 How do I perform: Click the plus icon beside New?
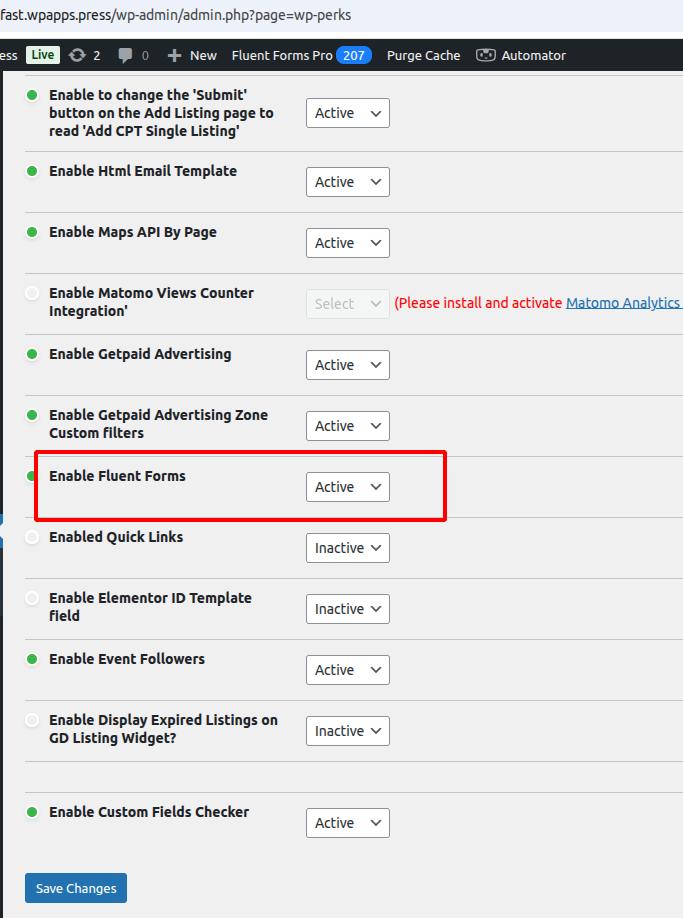click(x=175, y=55)
